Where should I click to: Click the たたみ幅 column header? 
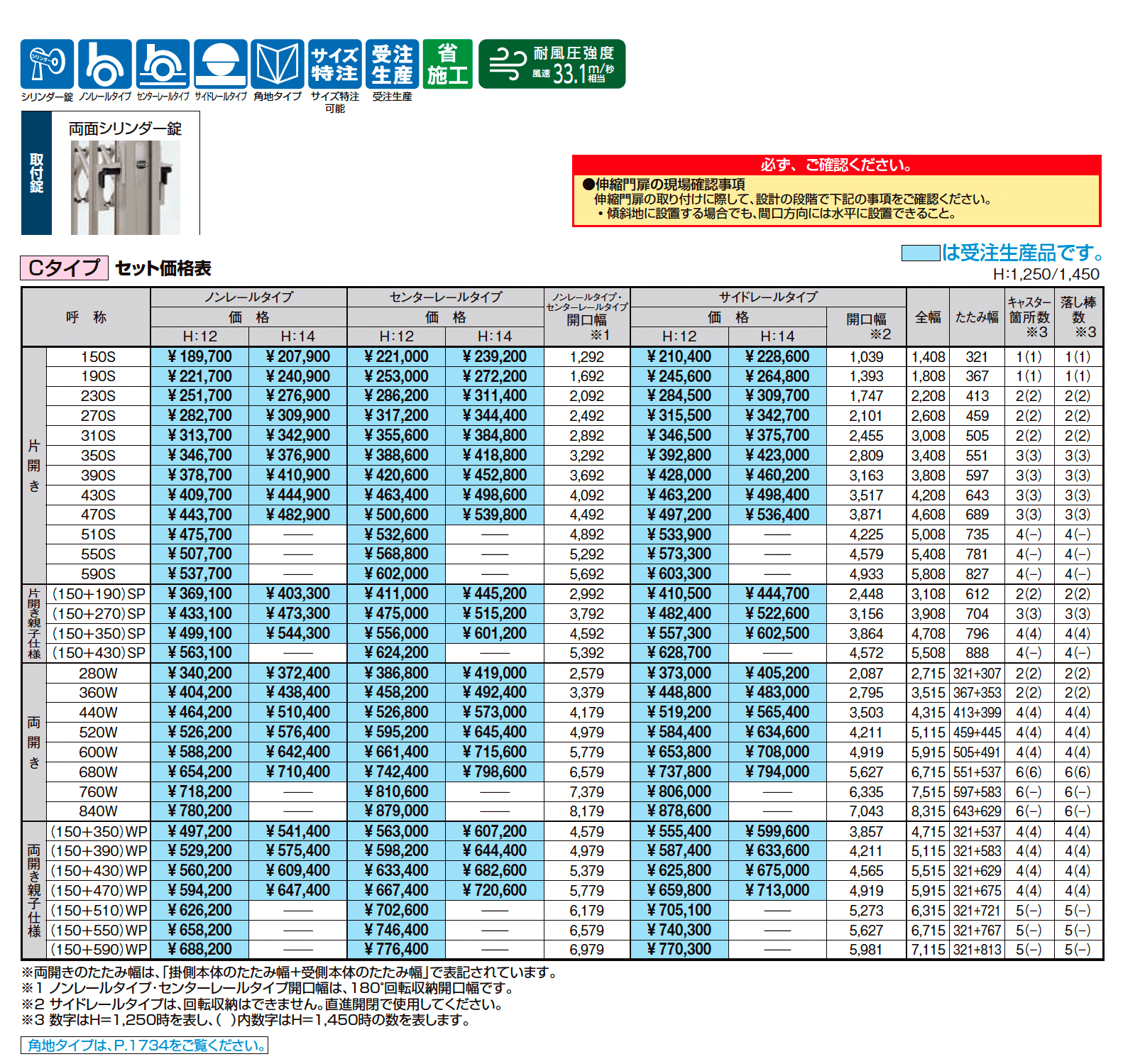(x=977, y=317)
